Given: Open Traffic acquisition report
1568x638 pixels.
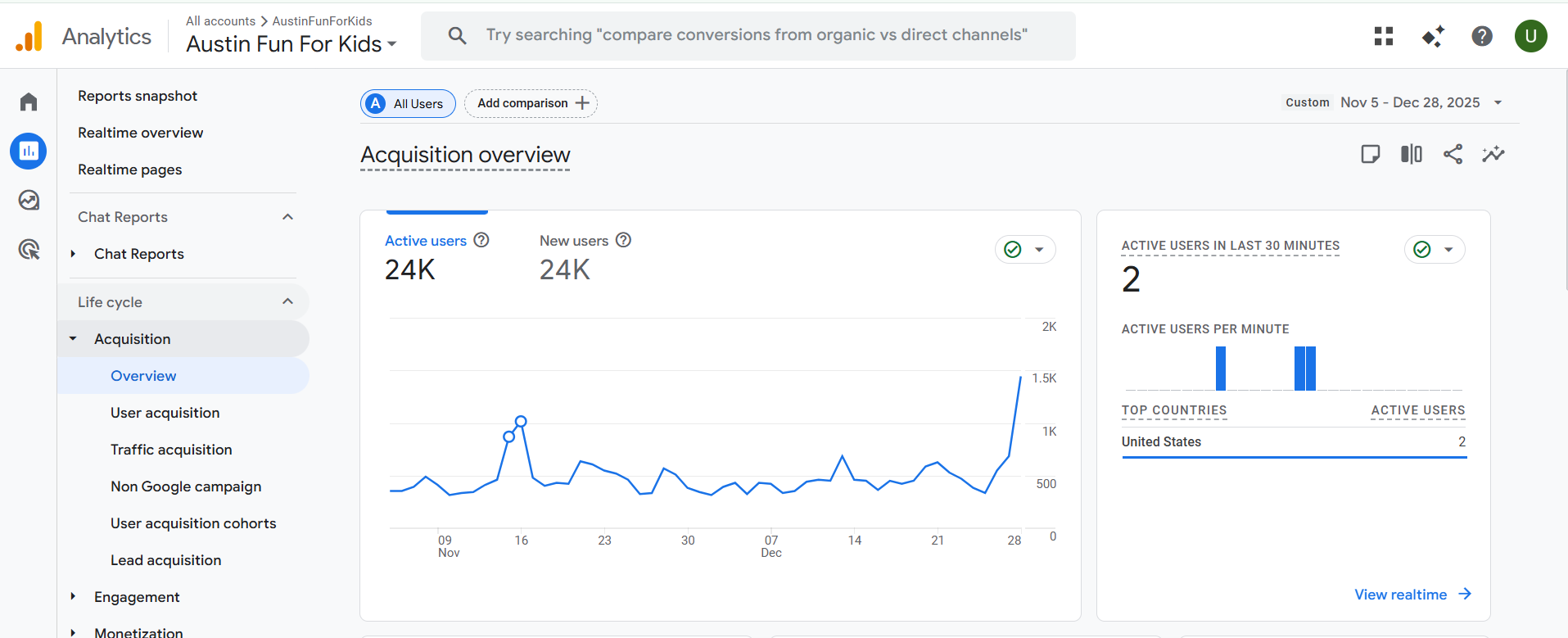Looking at the screenshot, I should point(171,450).
